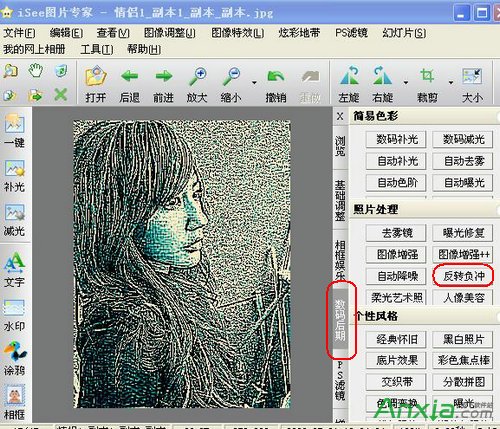
Task: Click the green X delete icon
Action: (x=61, y=95)
